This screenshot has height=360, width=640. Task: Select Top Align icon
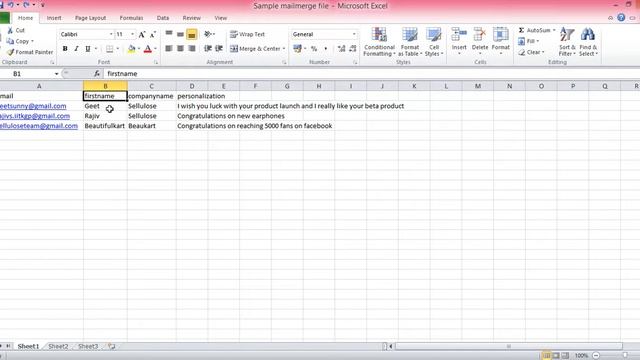pos(169,34)
